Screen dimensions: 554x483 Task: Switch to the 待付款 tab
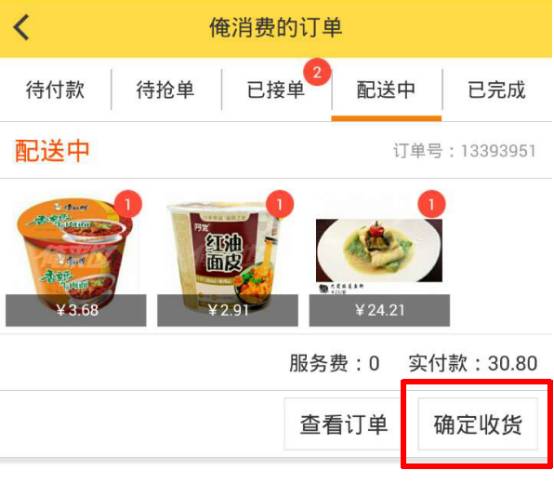55,90
